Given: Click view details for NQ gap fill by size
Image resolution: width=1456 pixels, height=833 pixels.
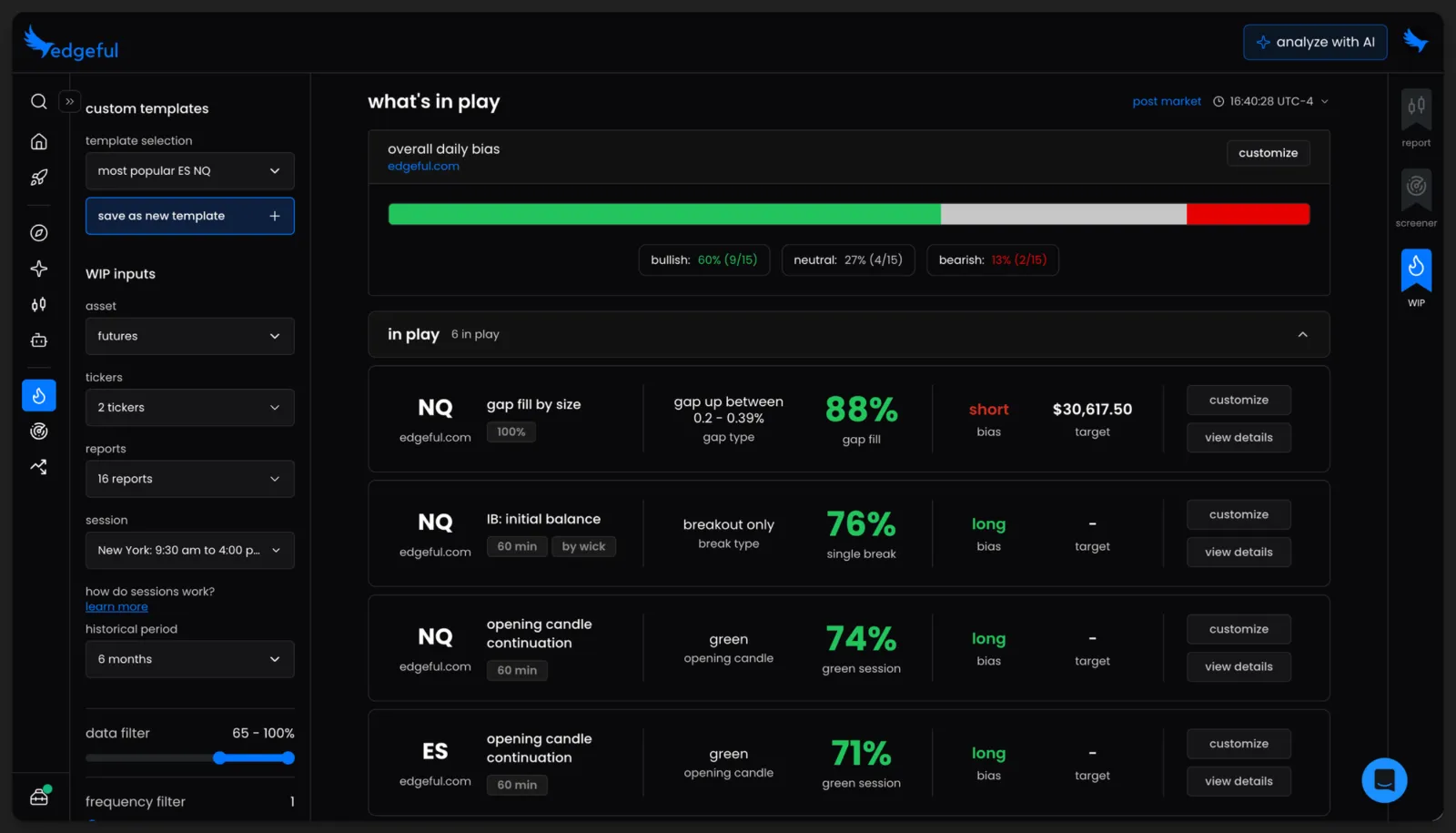Looking at the screenshot, I should tap(1239, 438).
